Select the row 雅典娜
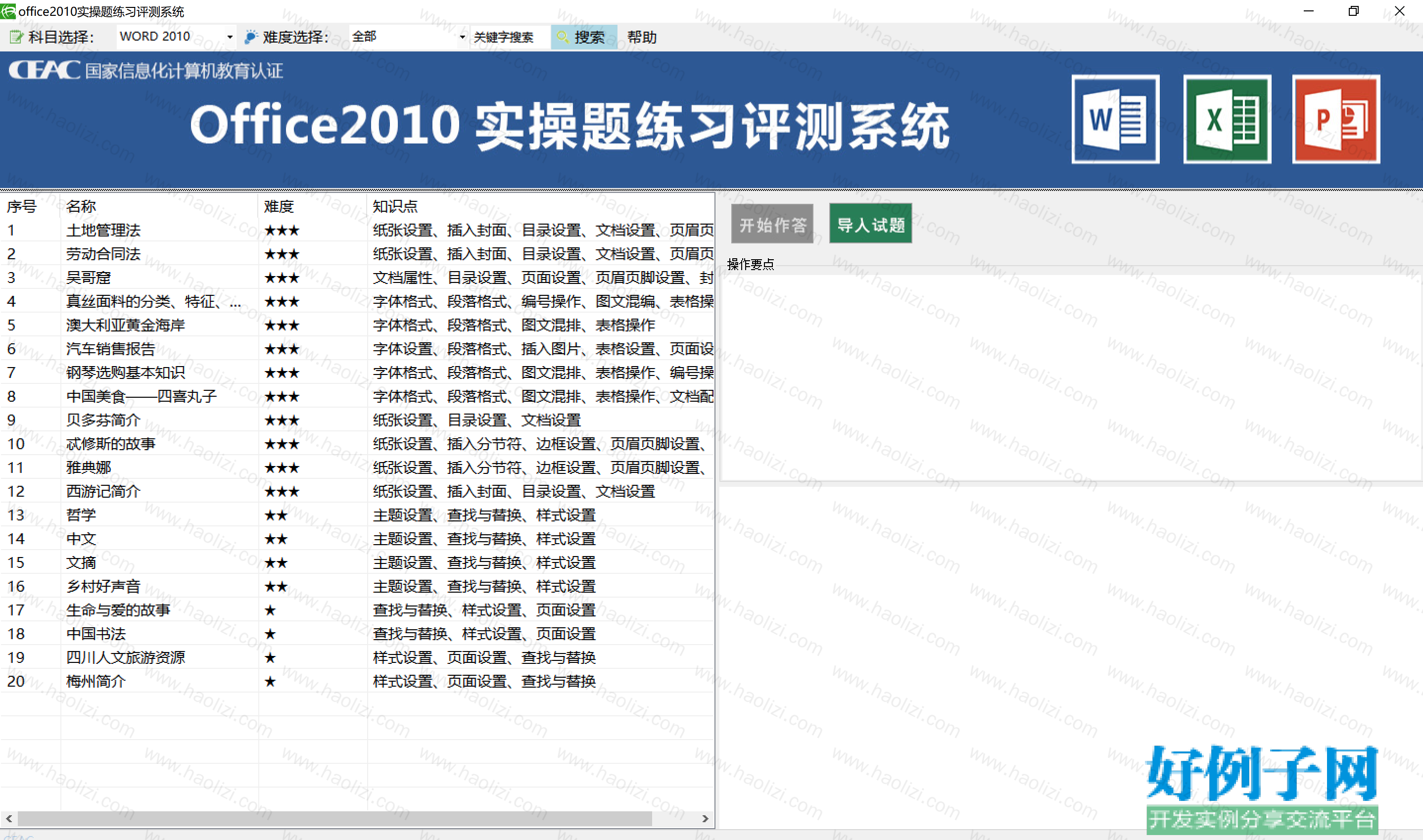 click(x=357, y=468)
